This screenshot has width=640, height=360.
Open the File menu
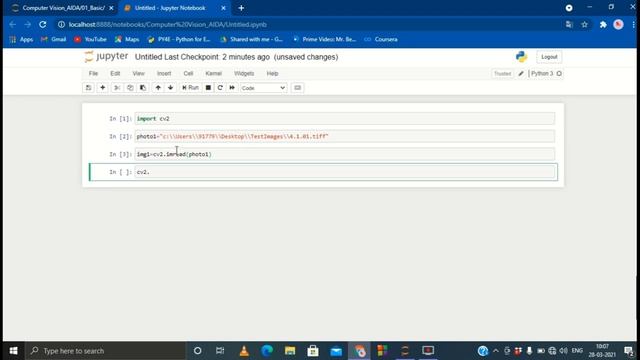pyautogui.click(x=93, y=73)
